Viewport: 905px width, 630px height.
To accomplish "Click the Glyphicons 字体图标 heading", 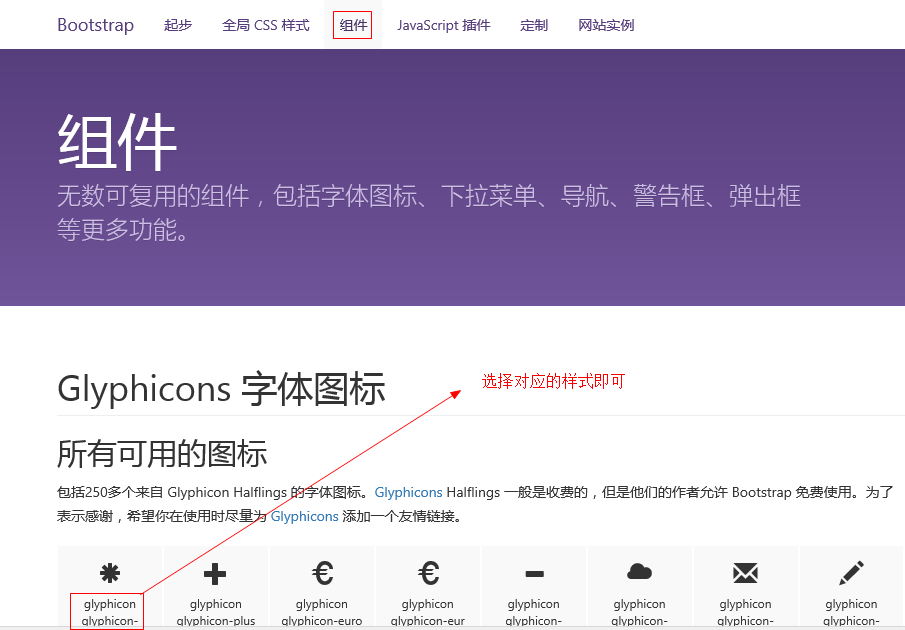I will pos(221,389).
